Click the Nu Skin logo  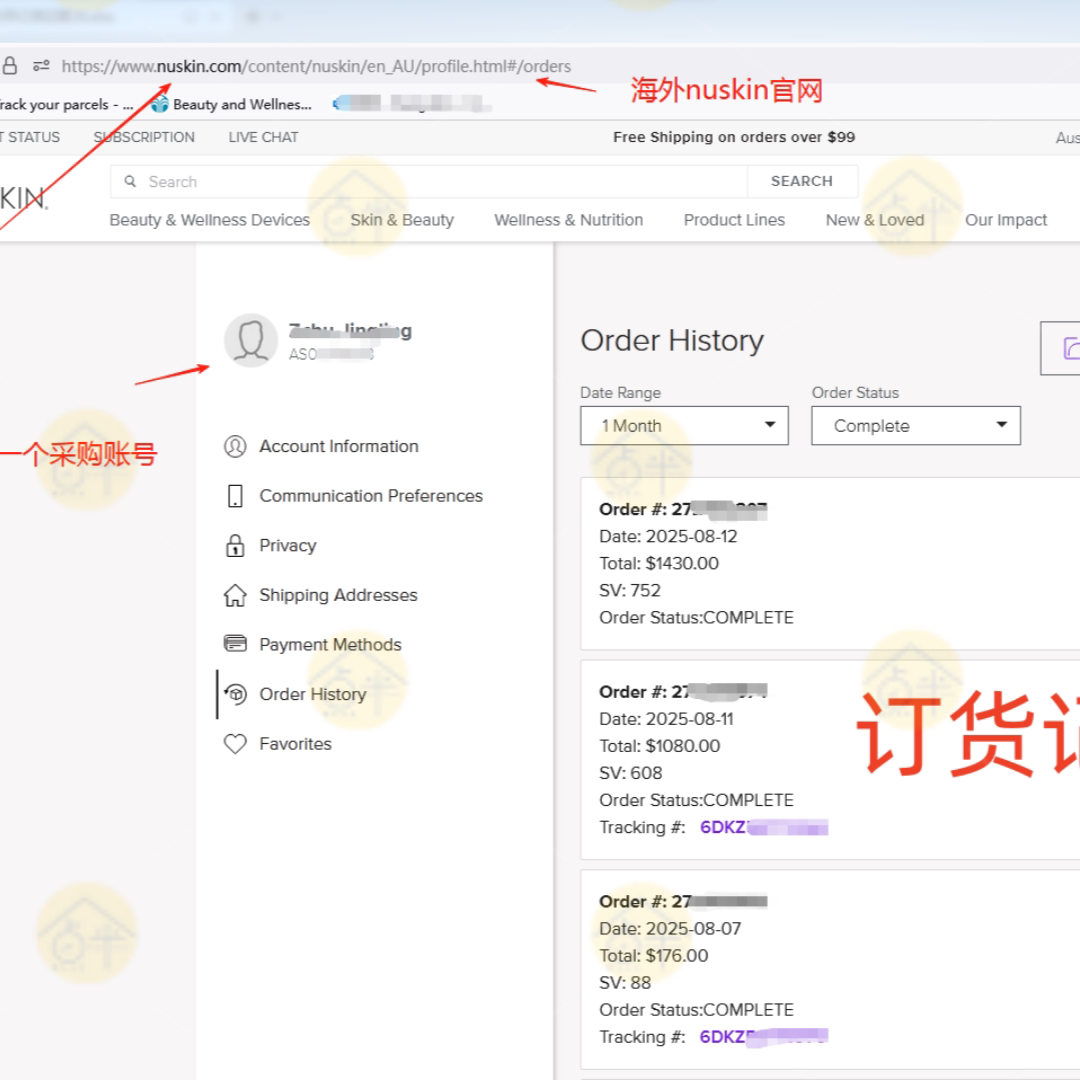coord(23,198)
